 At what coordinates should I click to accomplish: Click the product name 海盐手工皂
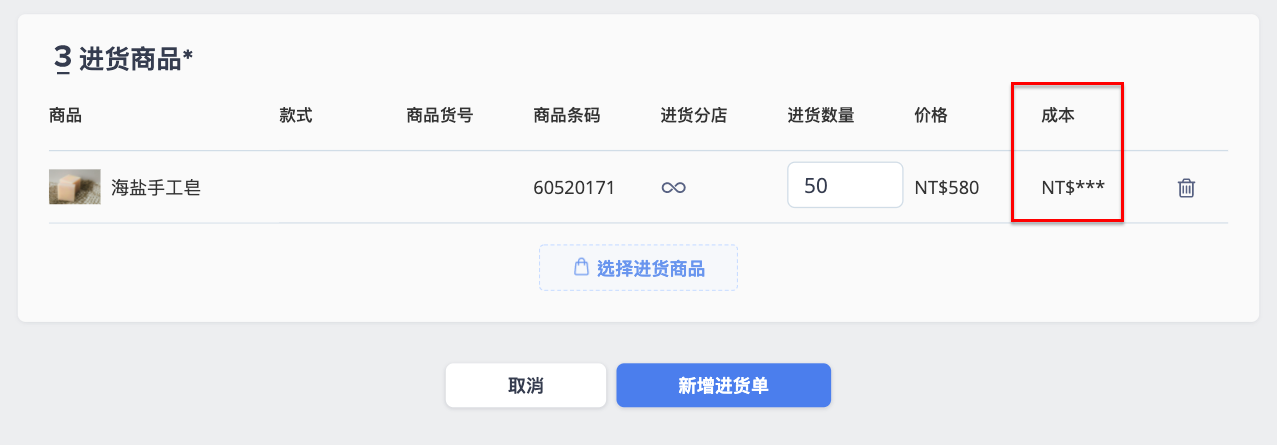156,187
